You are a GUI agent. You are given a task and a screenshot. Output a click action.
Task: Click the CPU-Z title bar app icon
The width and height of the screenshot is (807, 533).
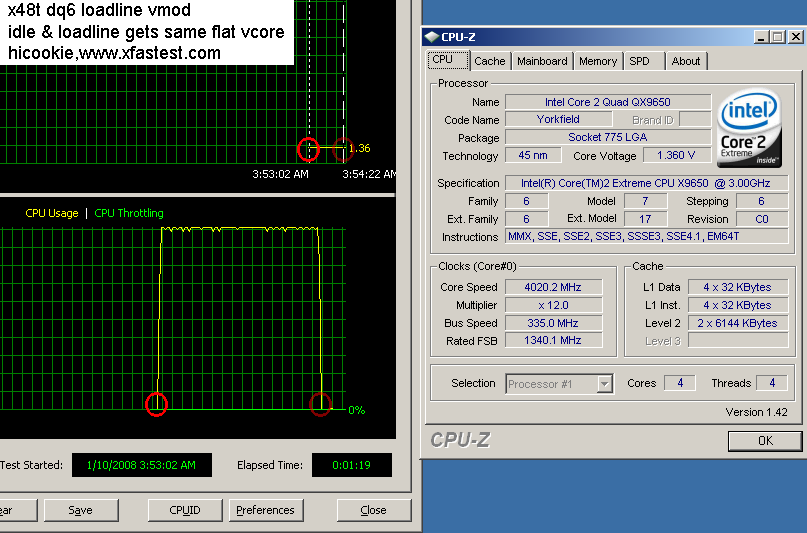tap(431, 37)
